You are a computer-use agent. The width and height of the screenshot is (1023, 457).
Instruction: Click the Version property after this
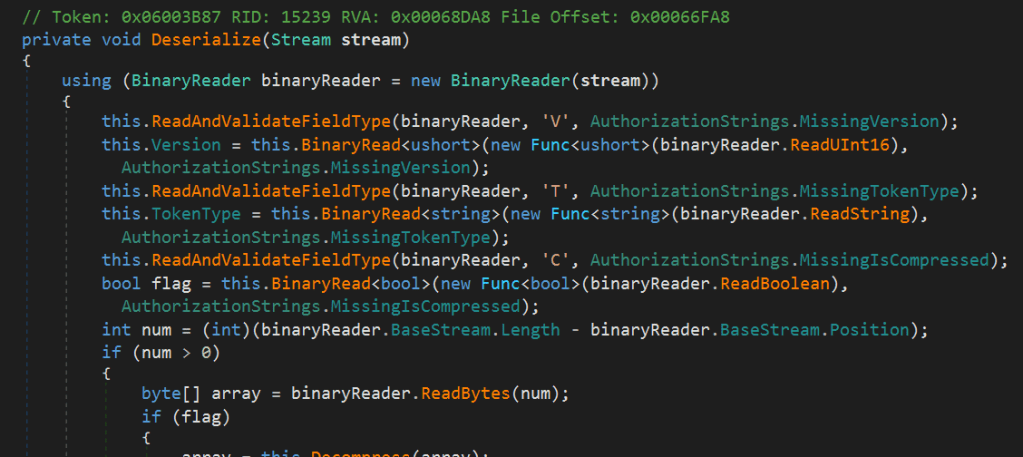point(181,143)
